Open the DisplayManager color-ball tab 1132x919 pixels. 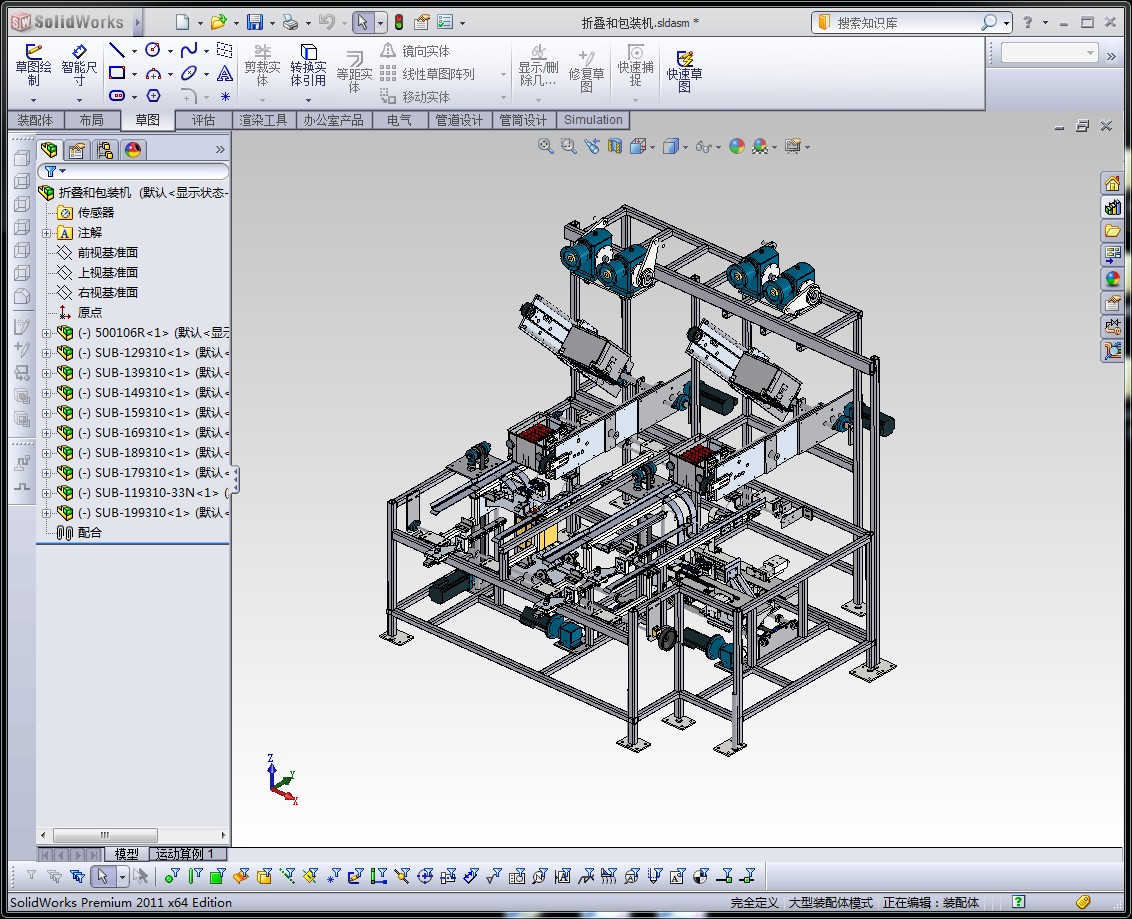(x=132, y=150)
